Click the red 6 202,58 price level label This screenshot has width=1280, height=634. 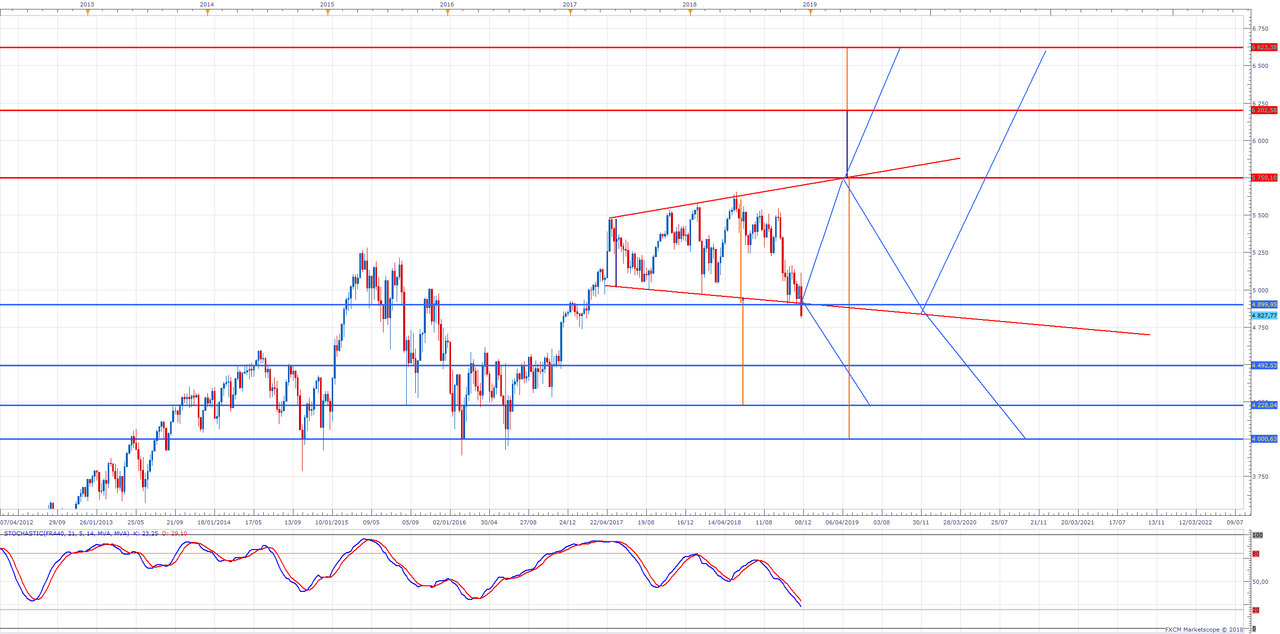point(1264,110)
